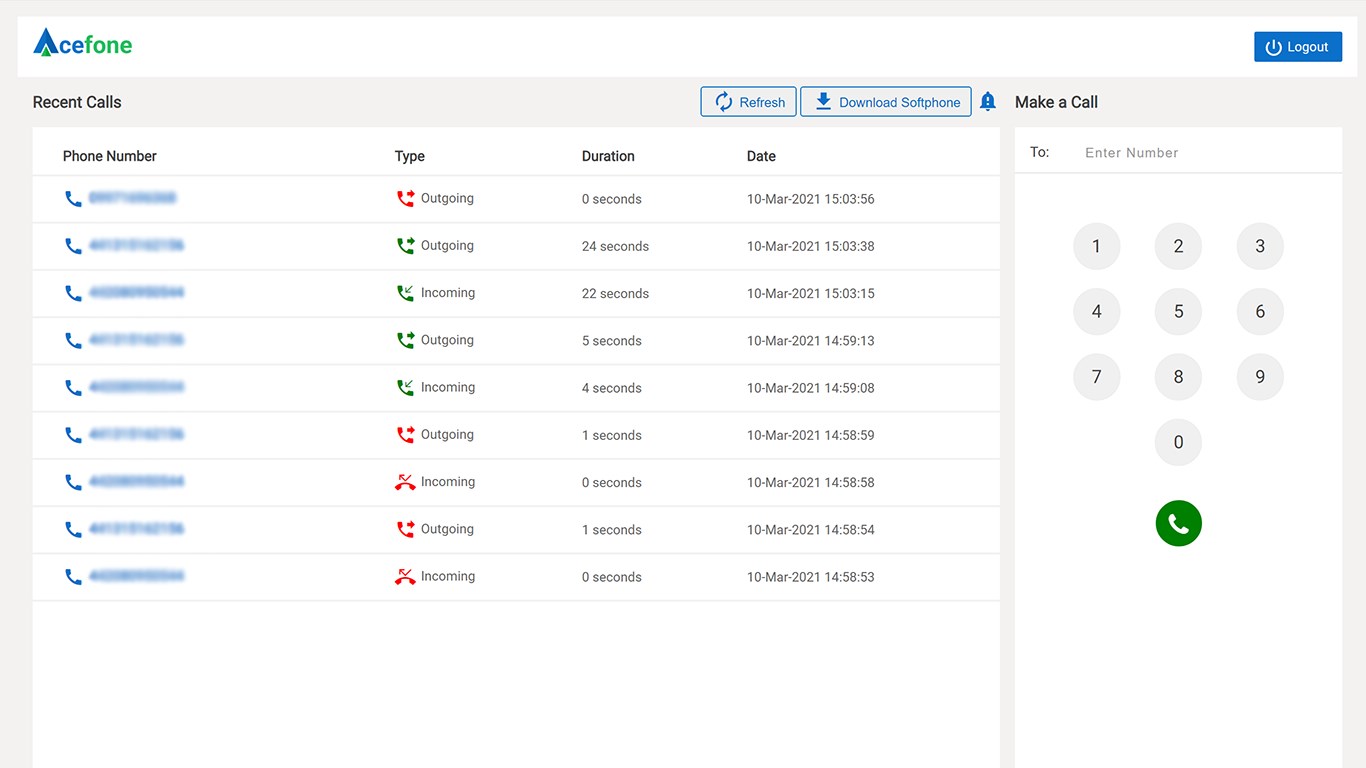Open blurred number of 14:59:13 call
Image resolution: width=1366 pixels, height=768 pixels.
pos(136,340)
